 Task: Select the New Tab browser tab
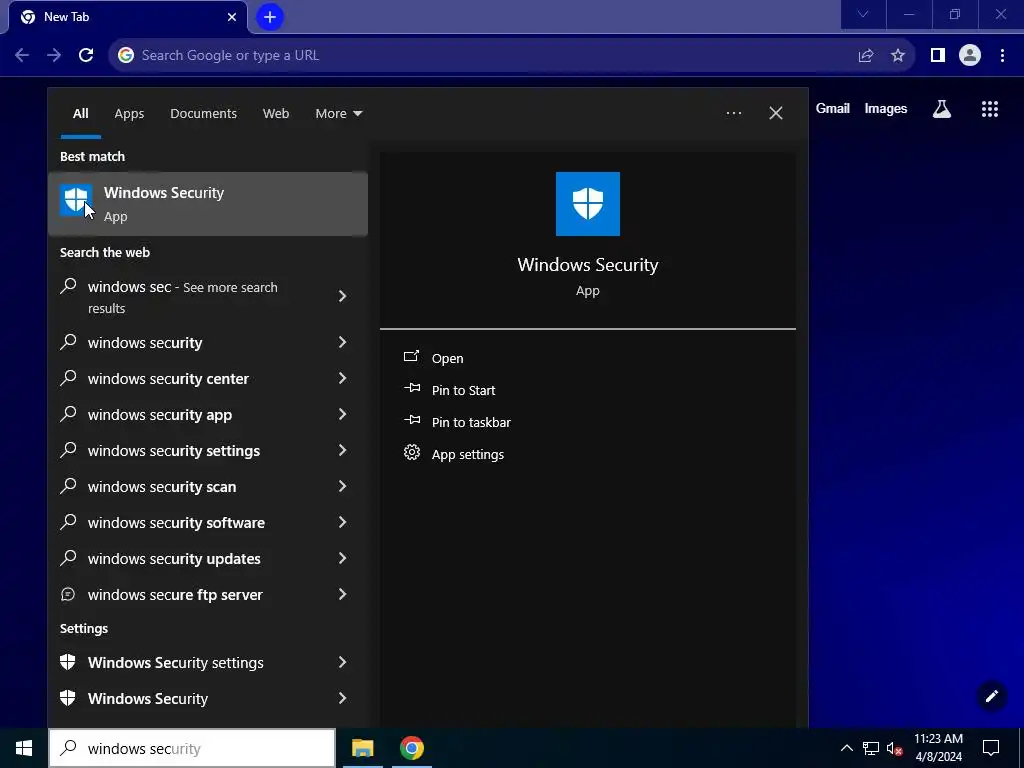point(128,17)
